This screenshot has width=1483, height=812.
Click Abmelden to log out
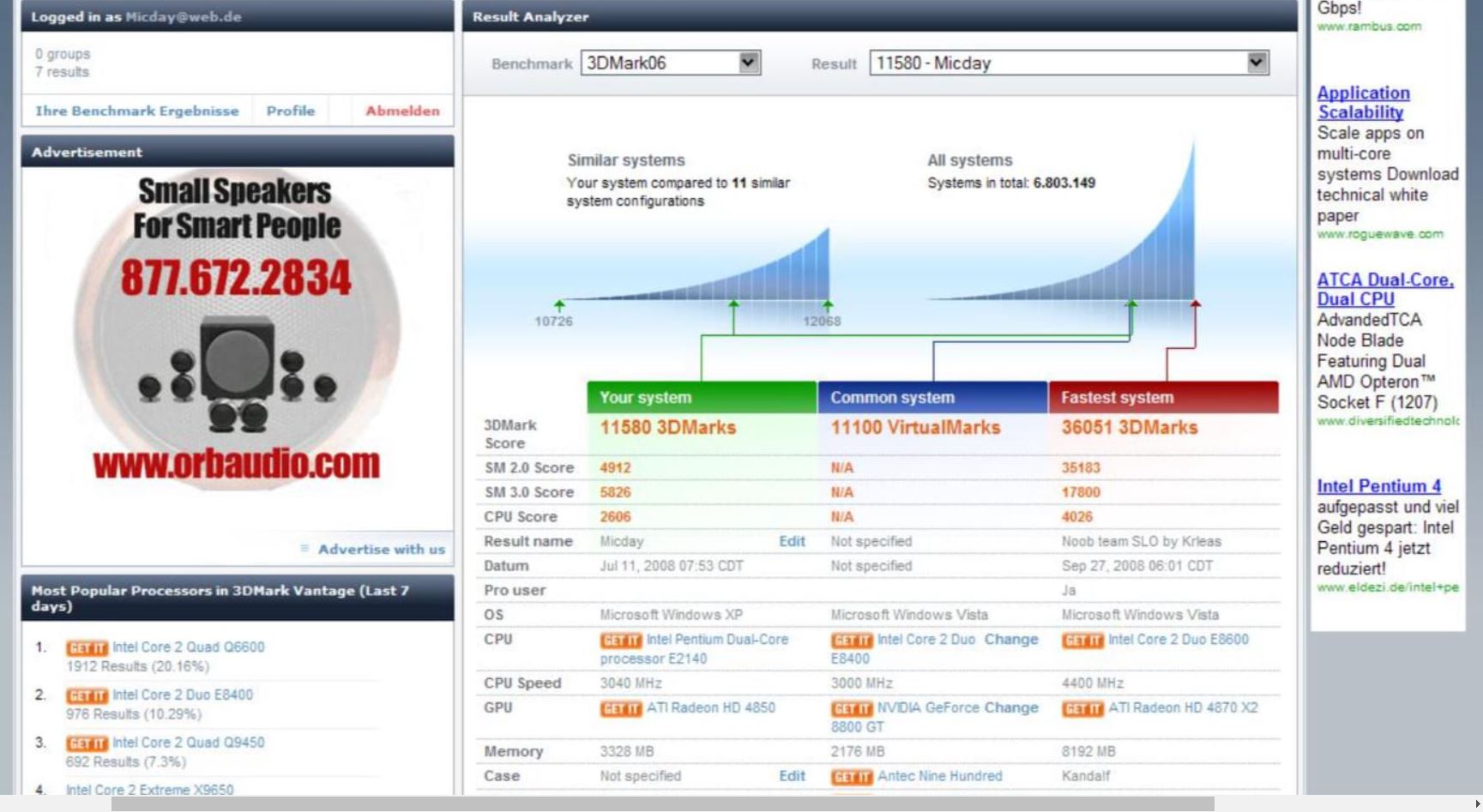pos(402,111)
